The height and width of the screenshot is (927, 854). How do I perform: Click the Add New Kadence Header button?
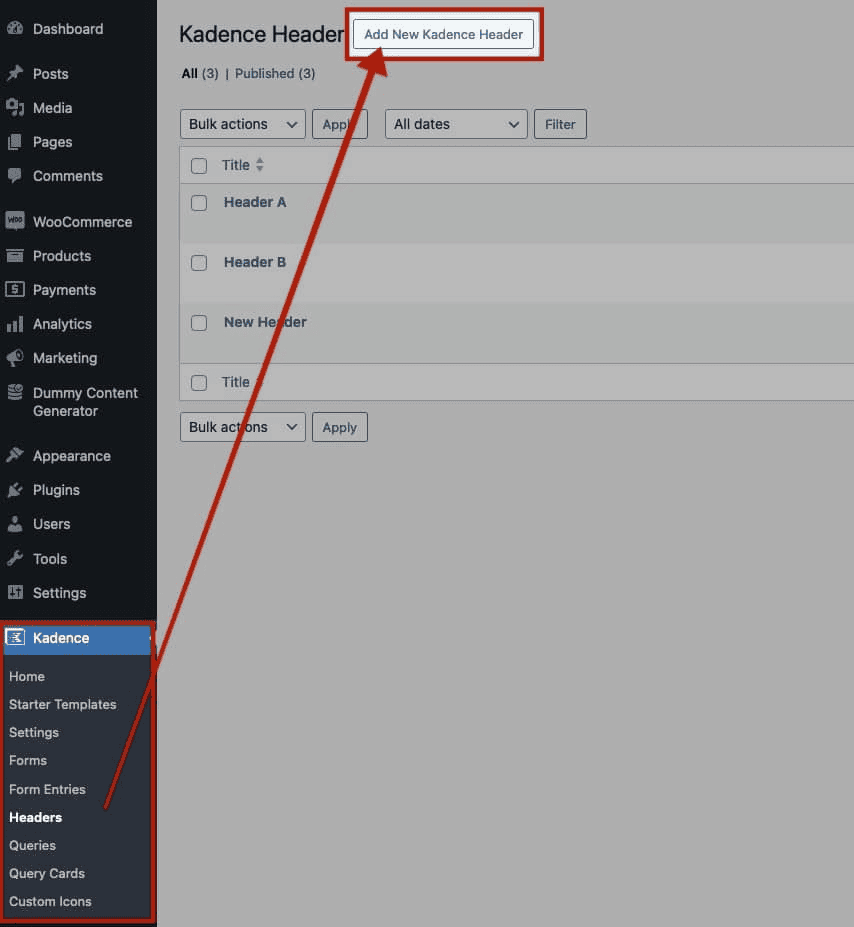click(443, 34)
